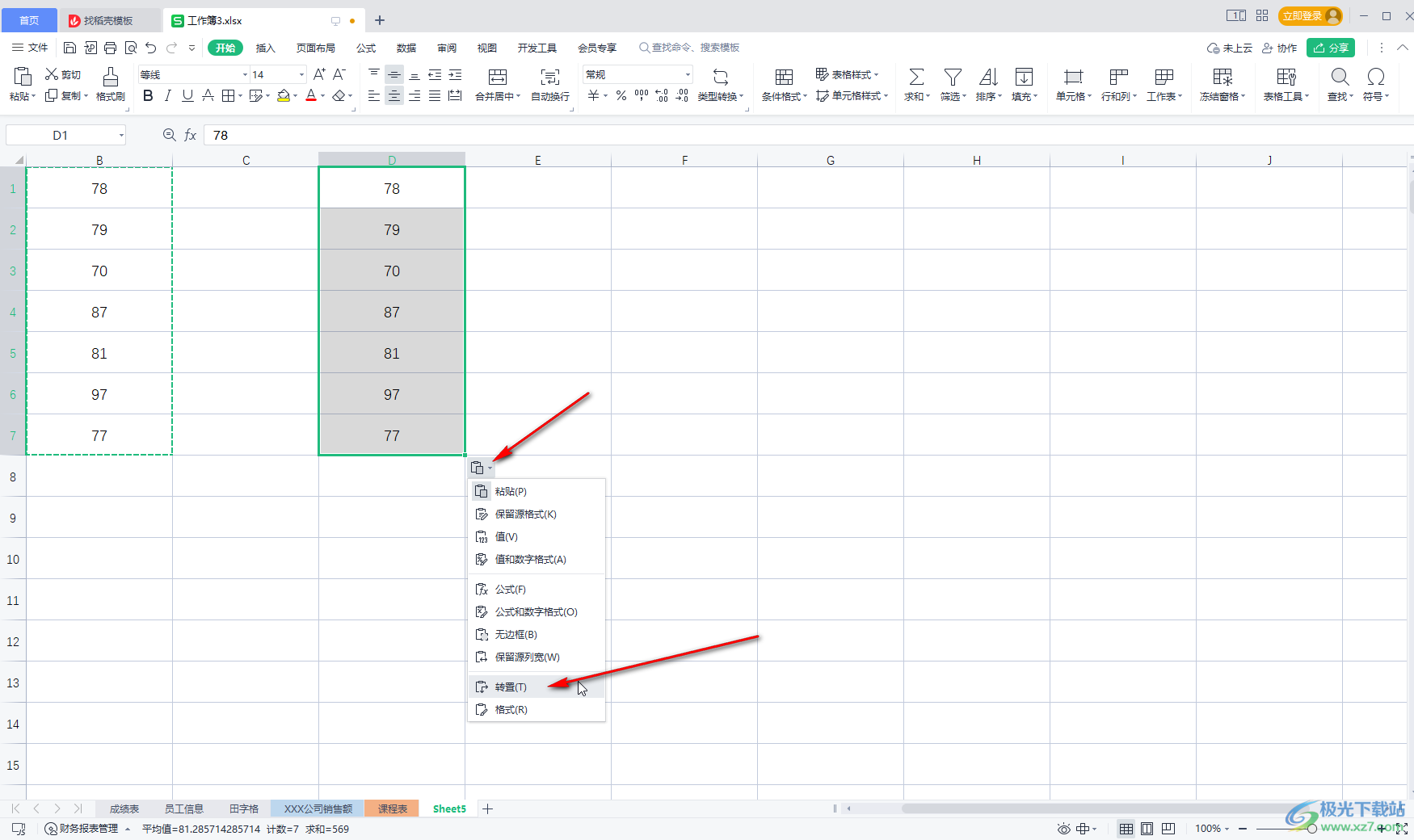Viewport: 1414px width, 840px height.
Task: Click the Cut (剪切) scissors tool
Action: coord(62,74)
